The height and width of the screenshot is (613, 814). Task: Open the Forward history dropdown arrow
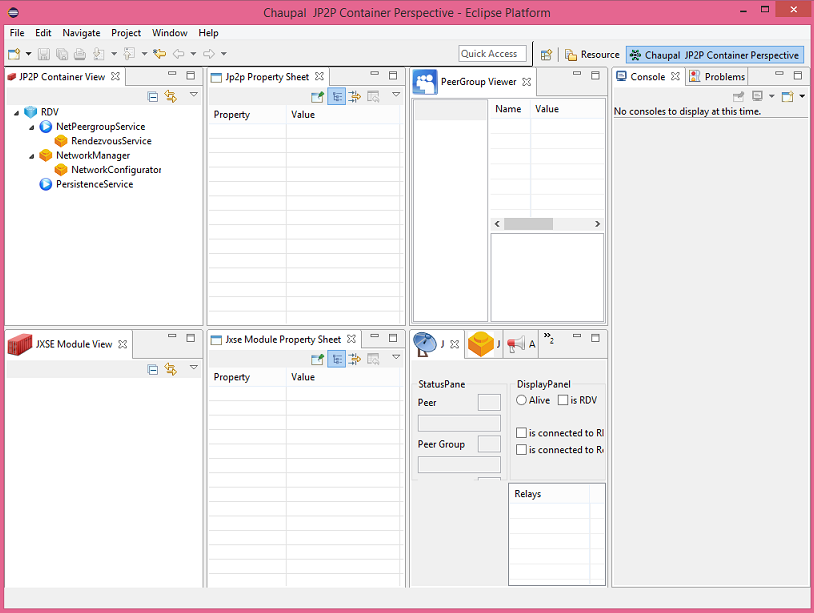(x=224, y=53)
